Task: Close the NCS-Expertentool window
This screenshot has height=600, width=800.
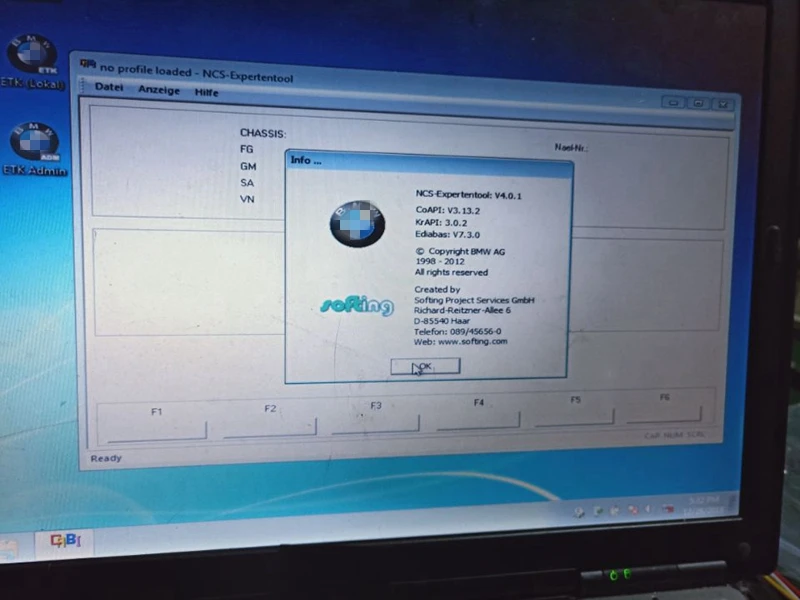Action: (723, 105)
